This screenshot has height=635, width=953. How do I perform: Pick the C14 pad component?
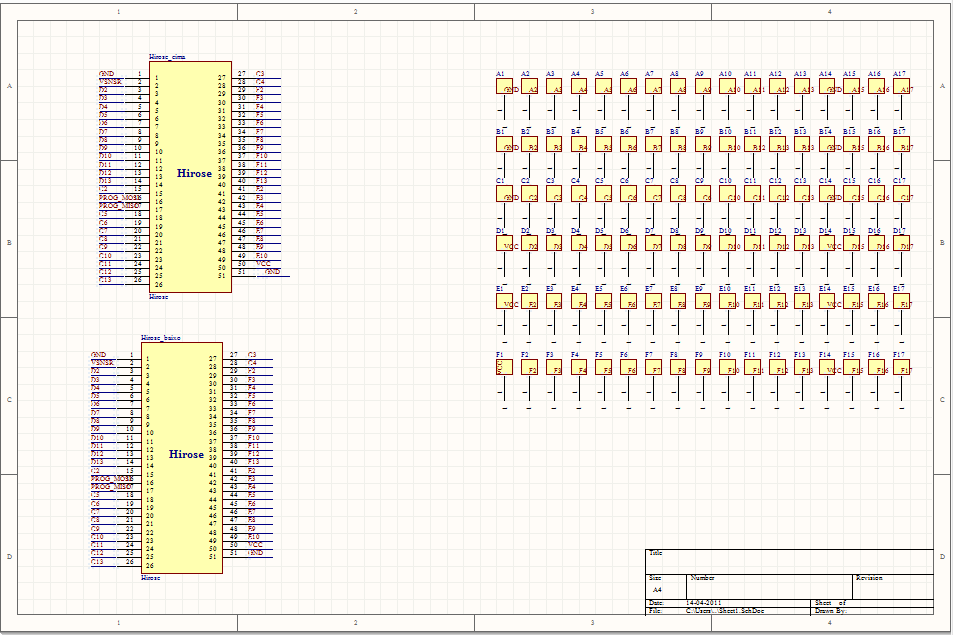[x=827, y=194]
